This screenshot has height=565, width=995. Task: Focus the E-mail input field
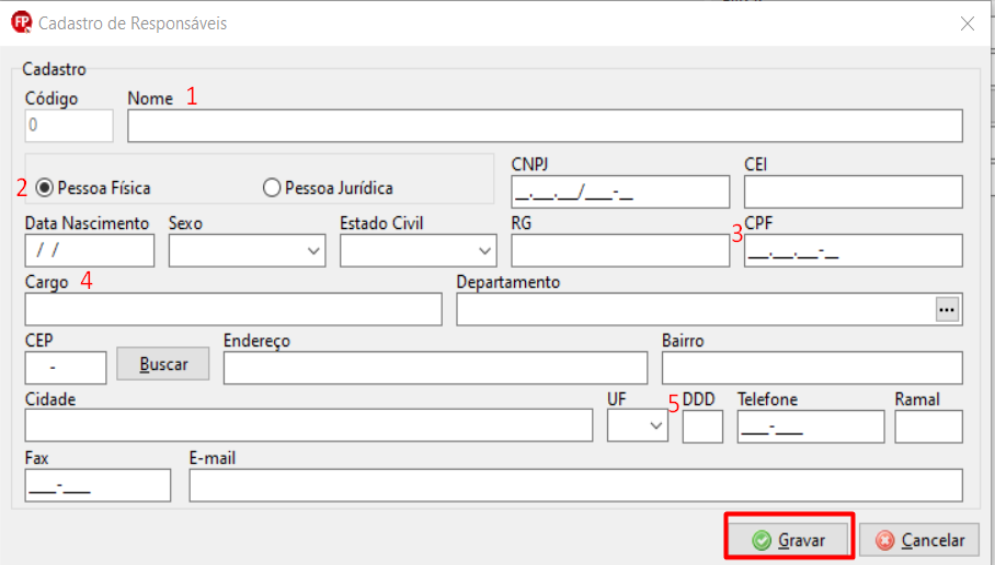(575, 485)
